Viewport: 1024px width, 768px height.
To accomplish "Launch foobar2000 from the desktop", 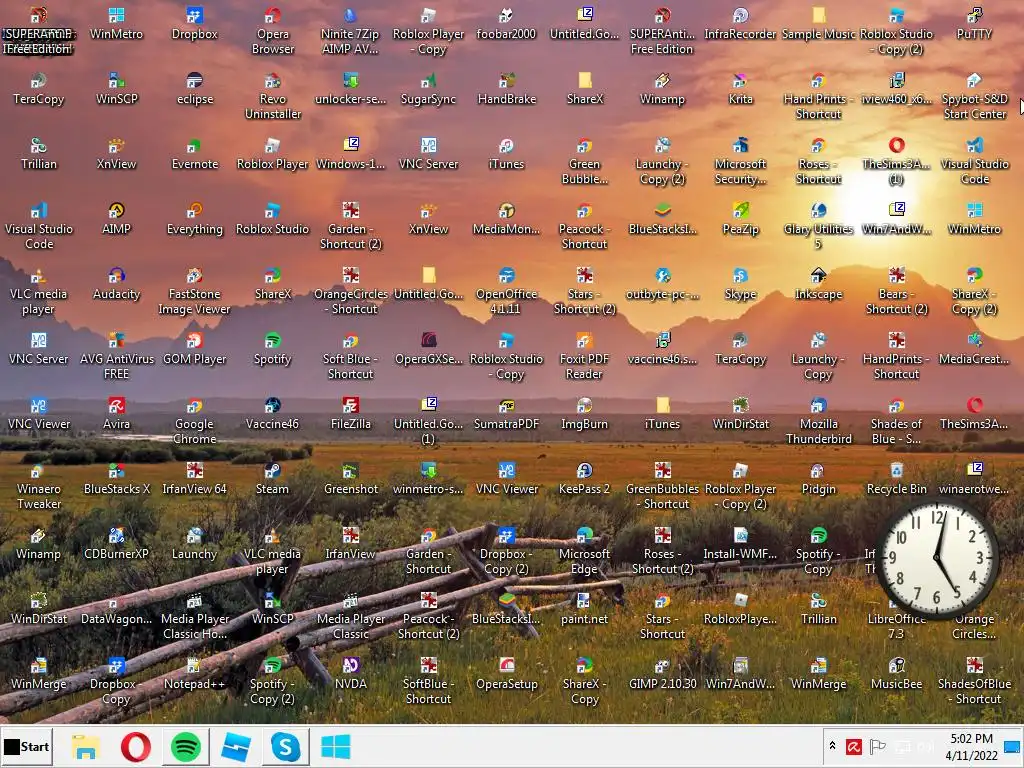I will (x=506, y=24).
